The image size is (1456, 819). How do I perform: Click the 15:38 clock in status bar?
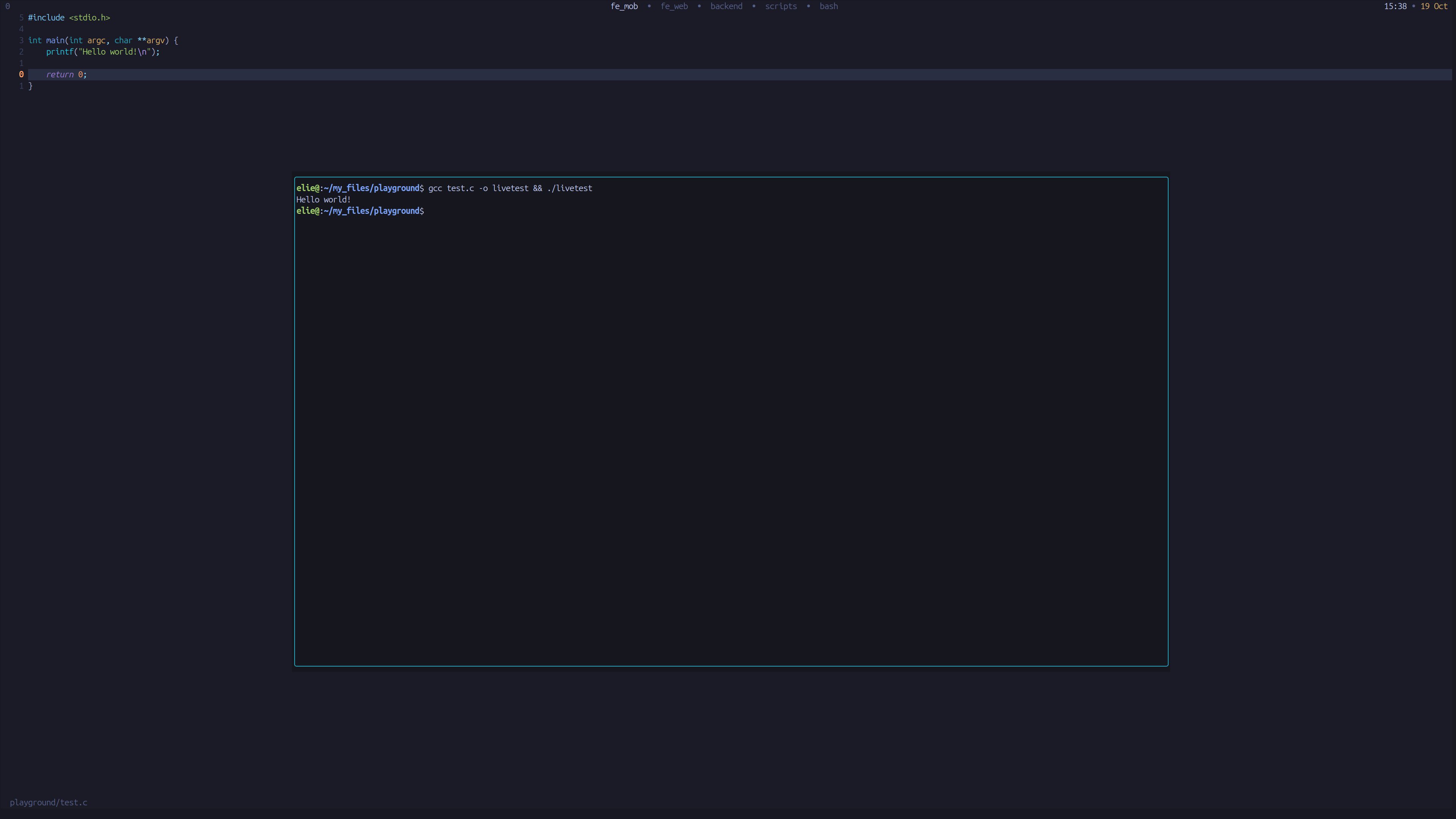1395,6
